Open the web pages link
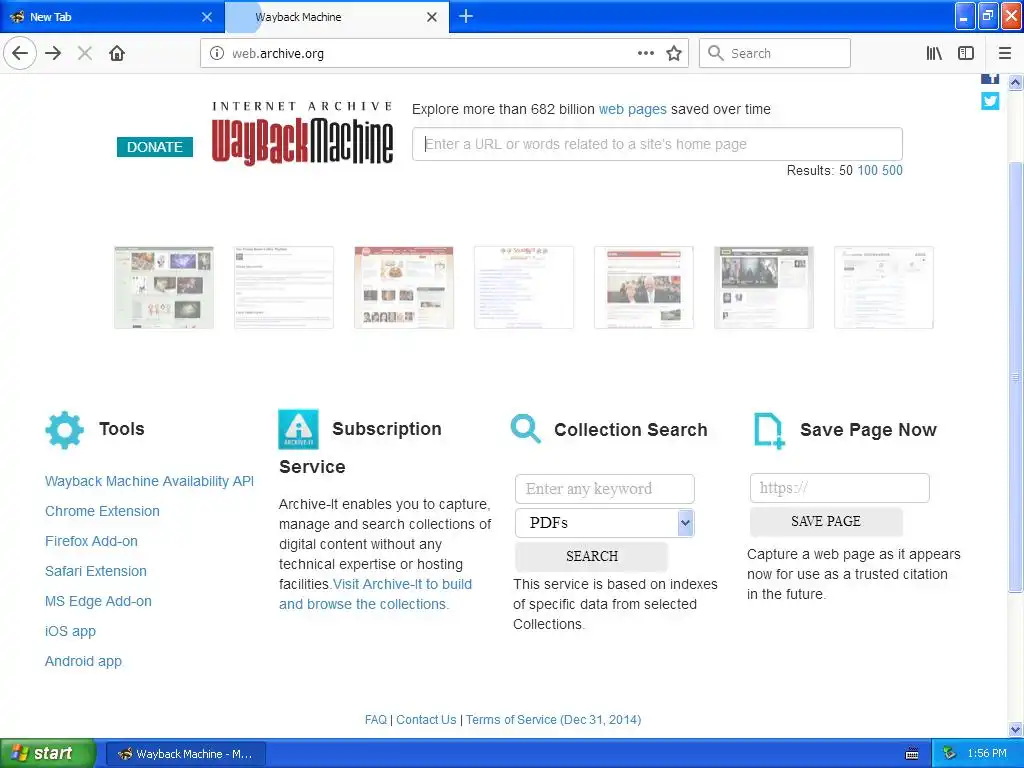The image size is (1024, 768). [x=632, y=109]
